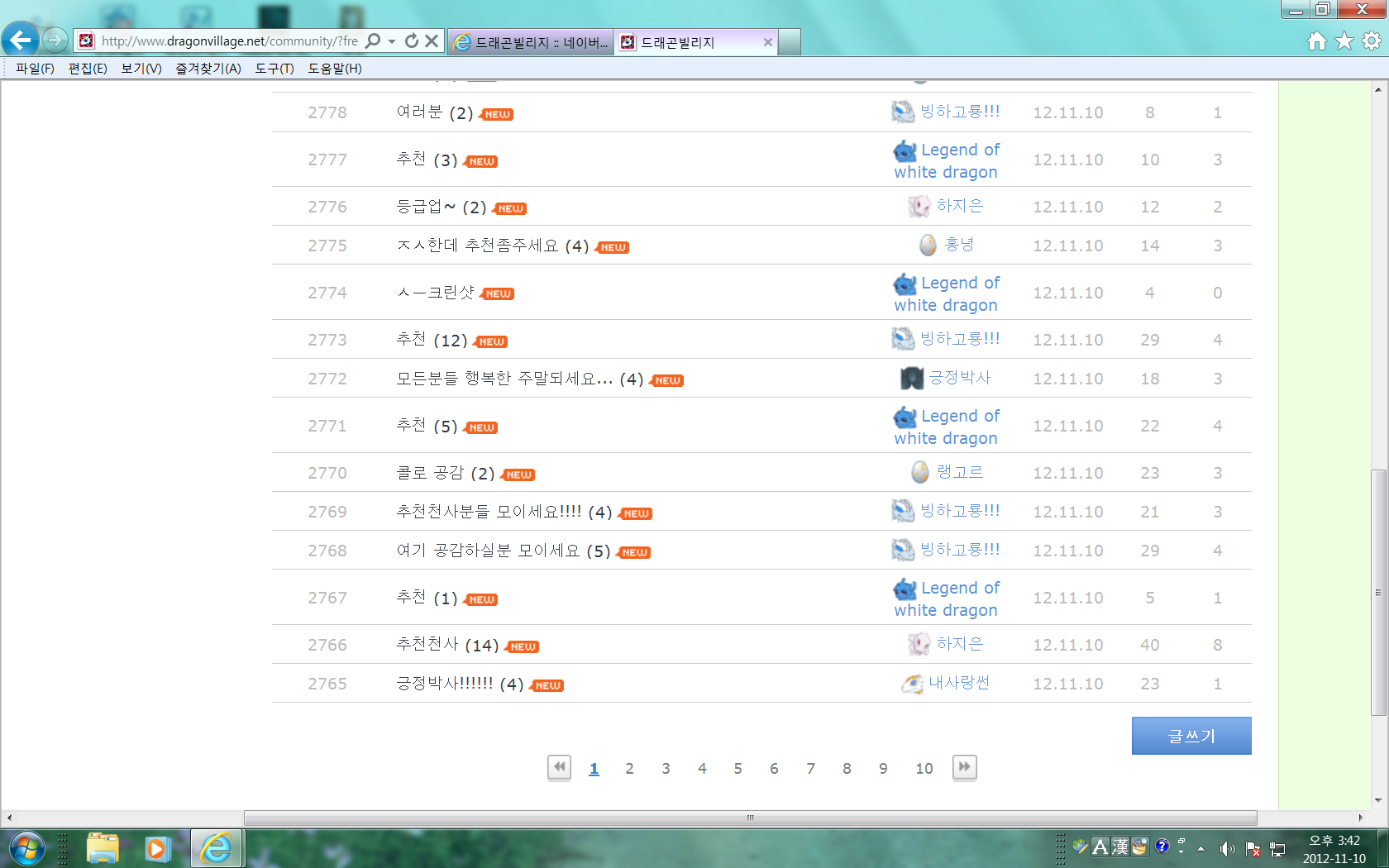Go to page 5 in pagination

point(737,769)
